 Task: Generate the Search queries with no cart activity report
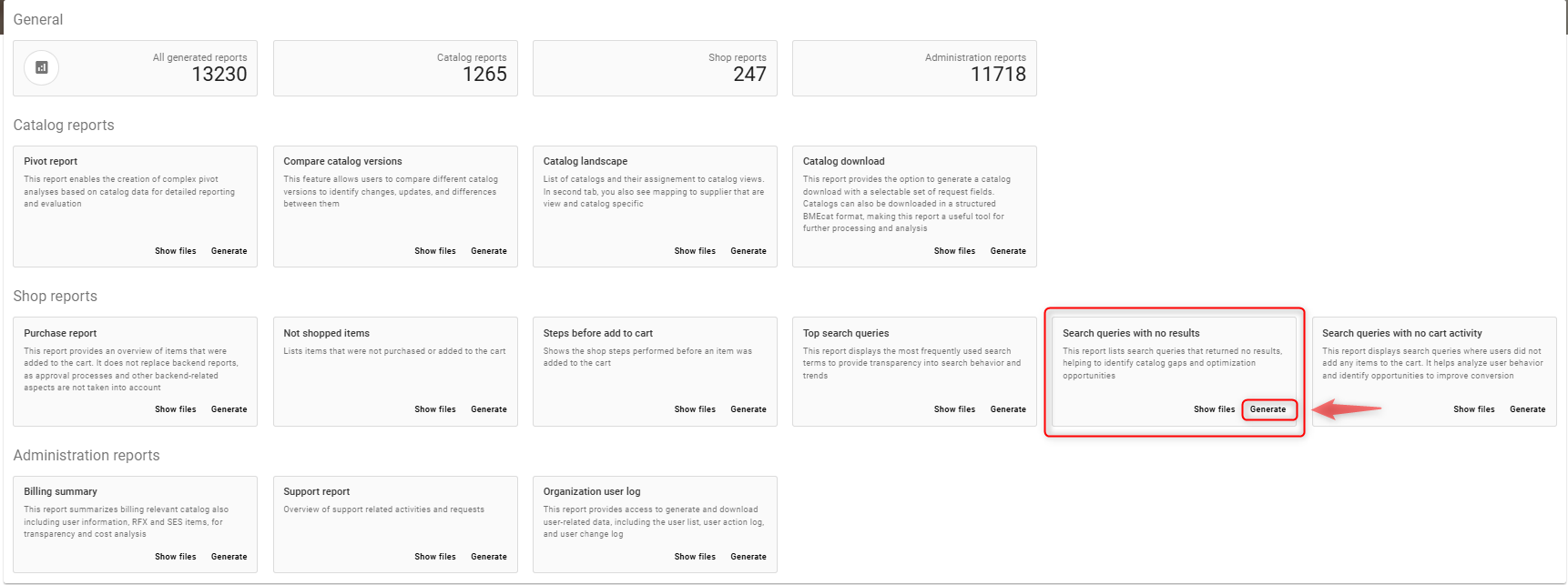(1527, 409)
